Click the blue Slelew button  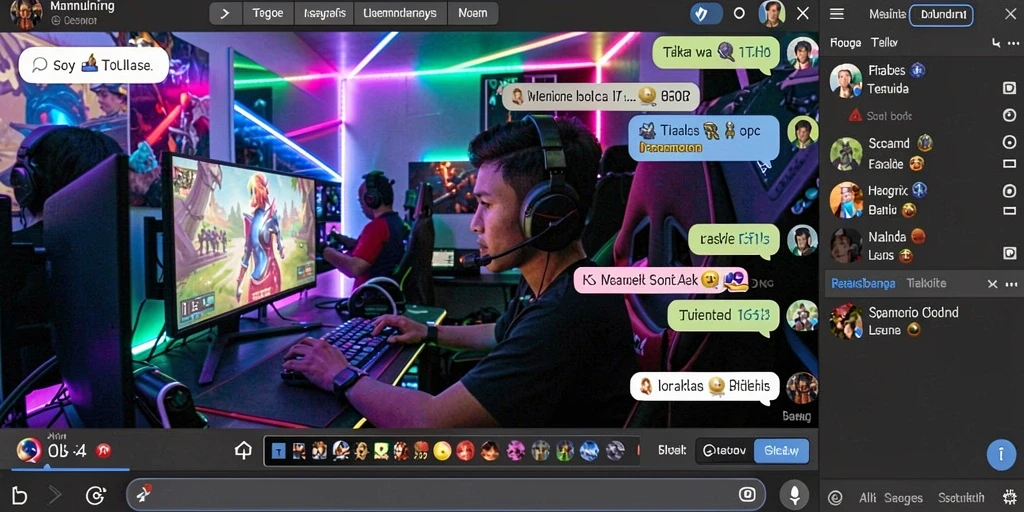pos(781,451)
